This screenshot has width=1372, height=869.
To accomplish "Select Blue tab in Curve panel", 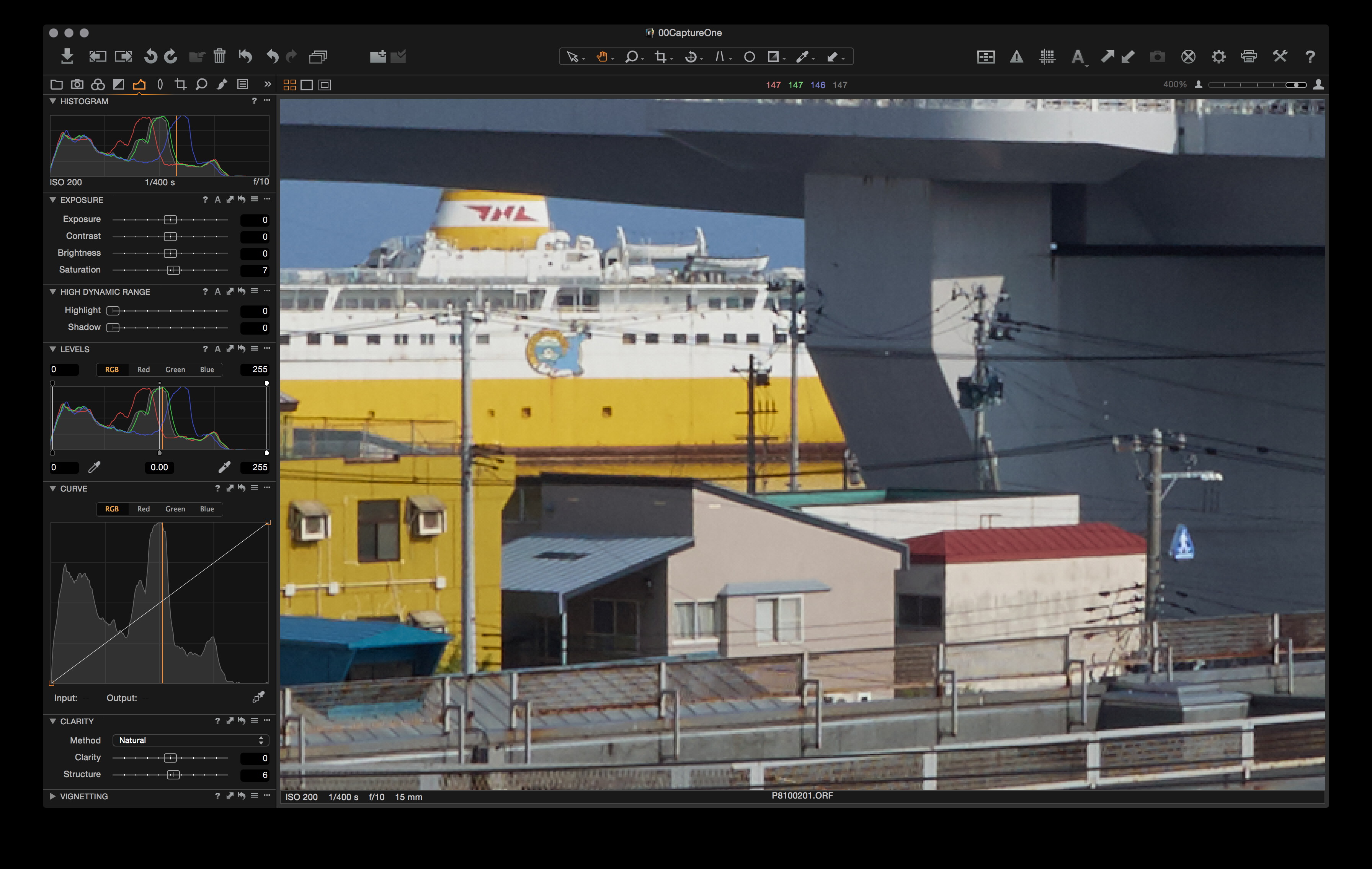I will click(207, 509).
